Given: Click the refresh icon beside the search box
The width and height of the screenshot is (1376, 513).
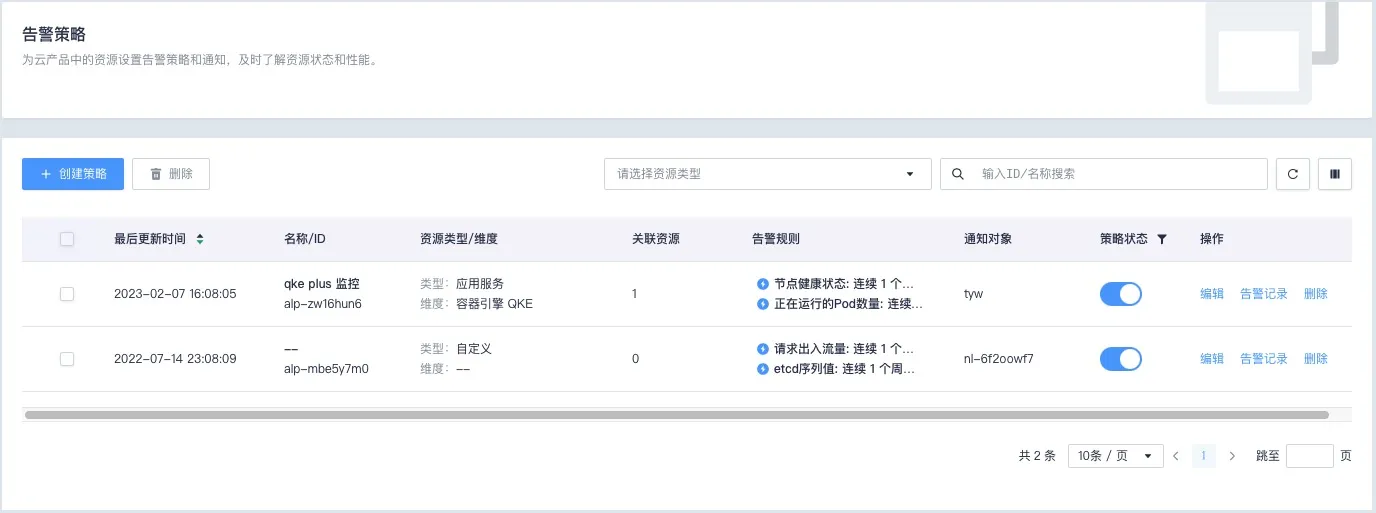Looking at the screenshot, I should coord(1292,174).
